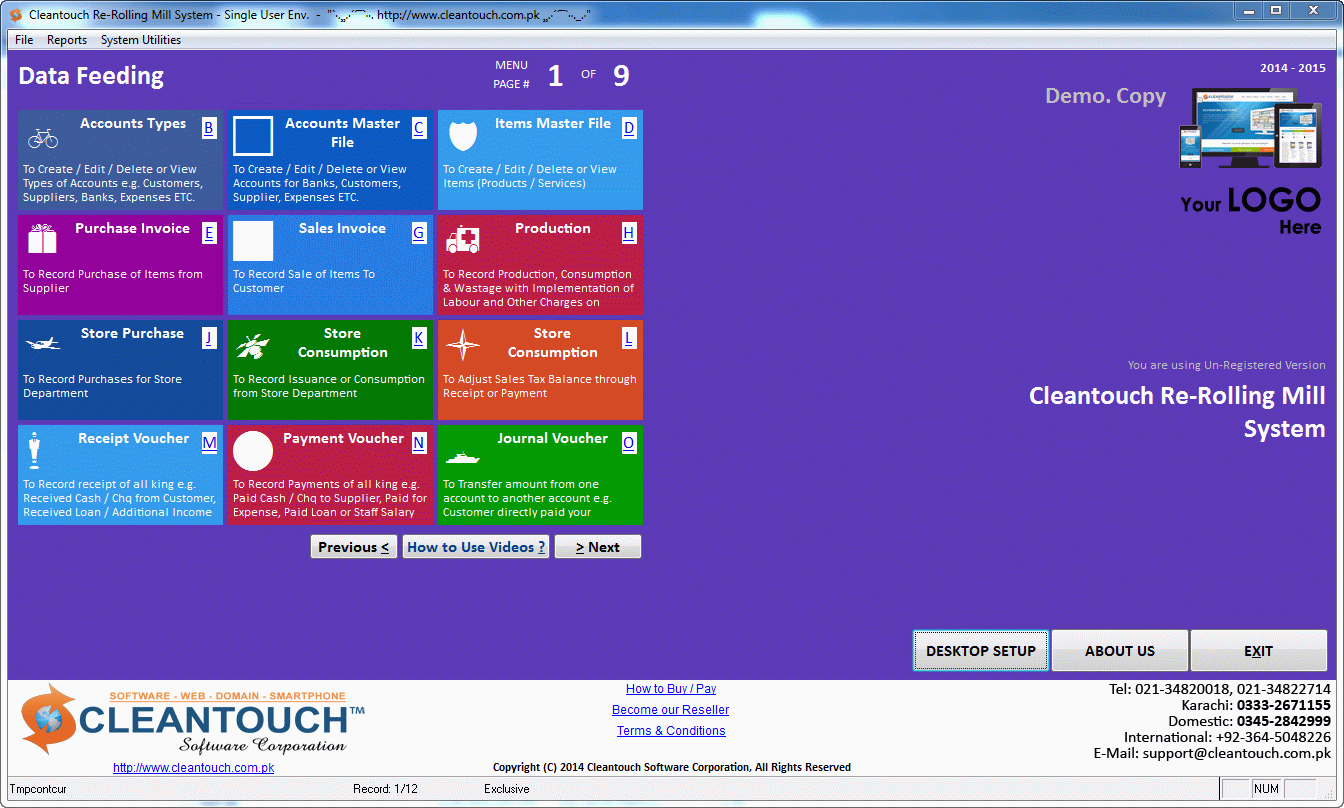Screen dimensions: 1344x808
Task: Click shortcut letter M on Receipt Voucher
Action: point(208,443)
